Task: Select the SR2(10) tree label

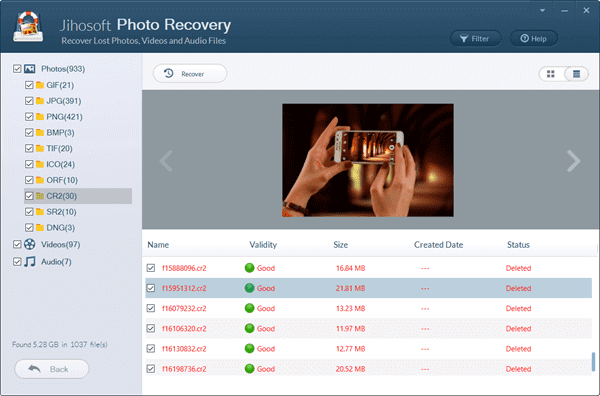Action: click(61, 212)
